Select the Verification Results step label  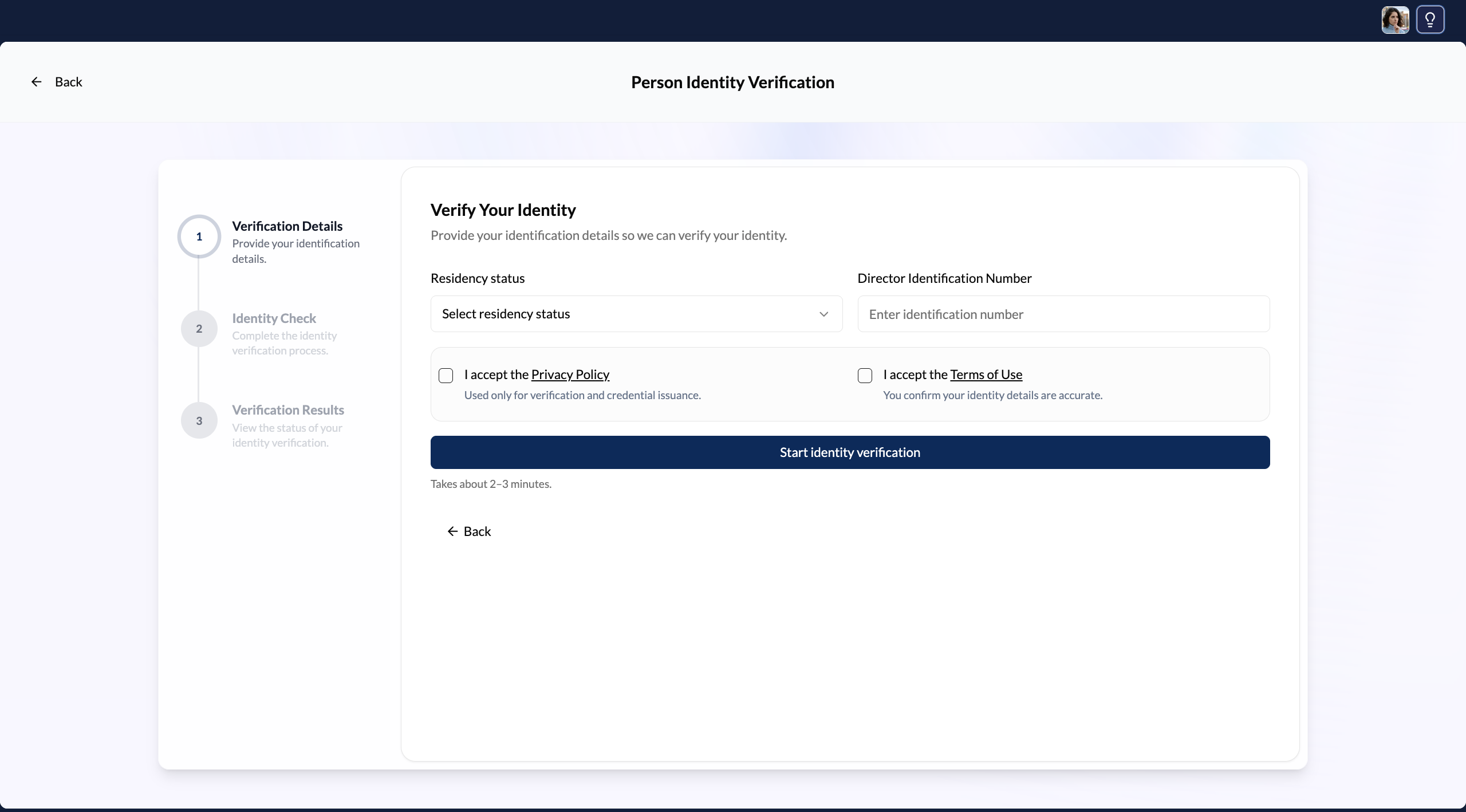point(288,410)
